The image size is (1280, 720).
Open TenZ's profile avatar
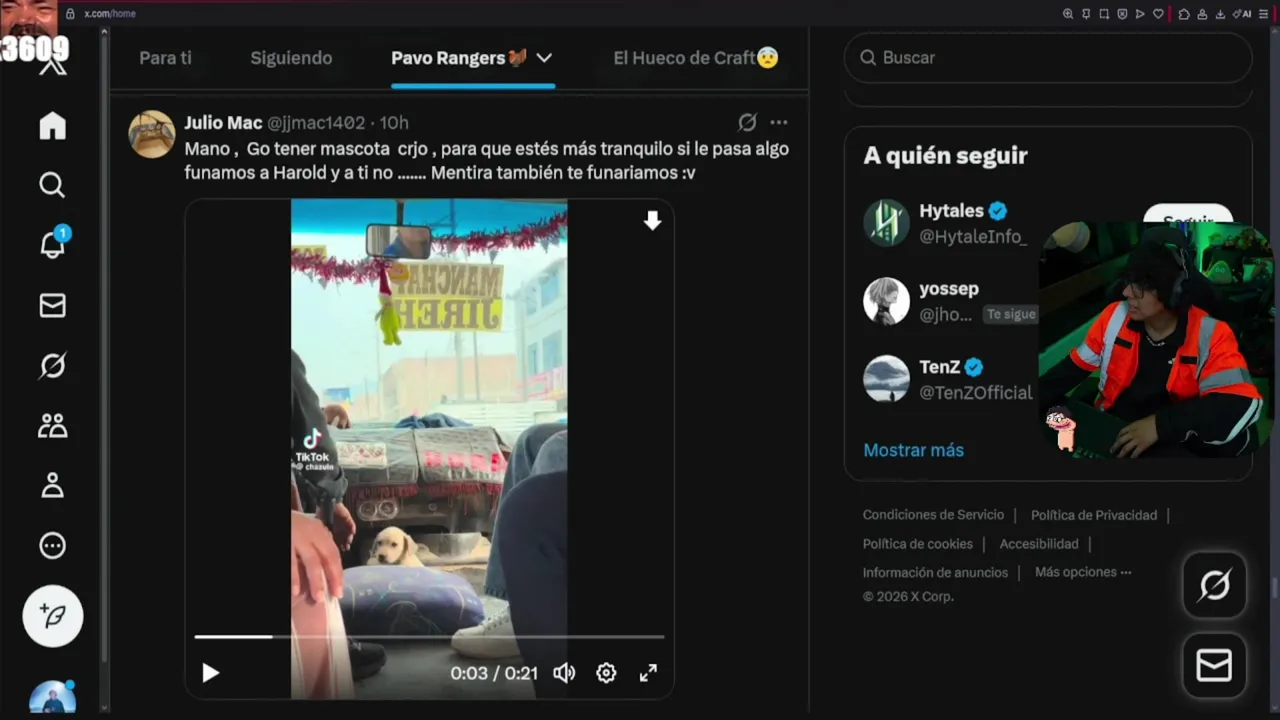[x=886, y=379]
